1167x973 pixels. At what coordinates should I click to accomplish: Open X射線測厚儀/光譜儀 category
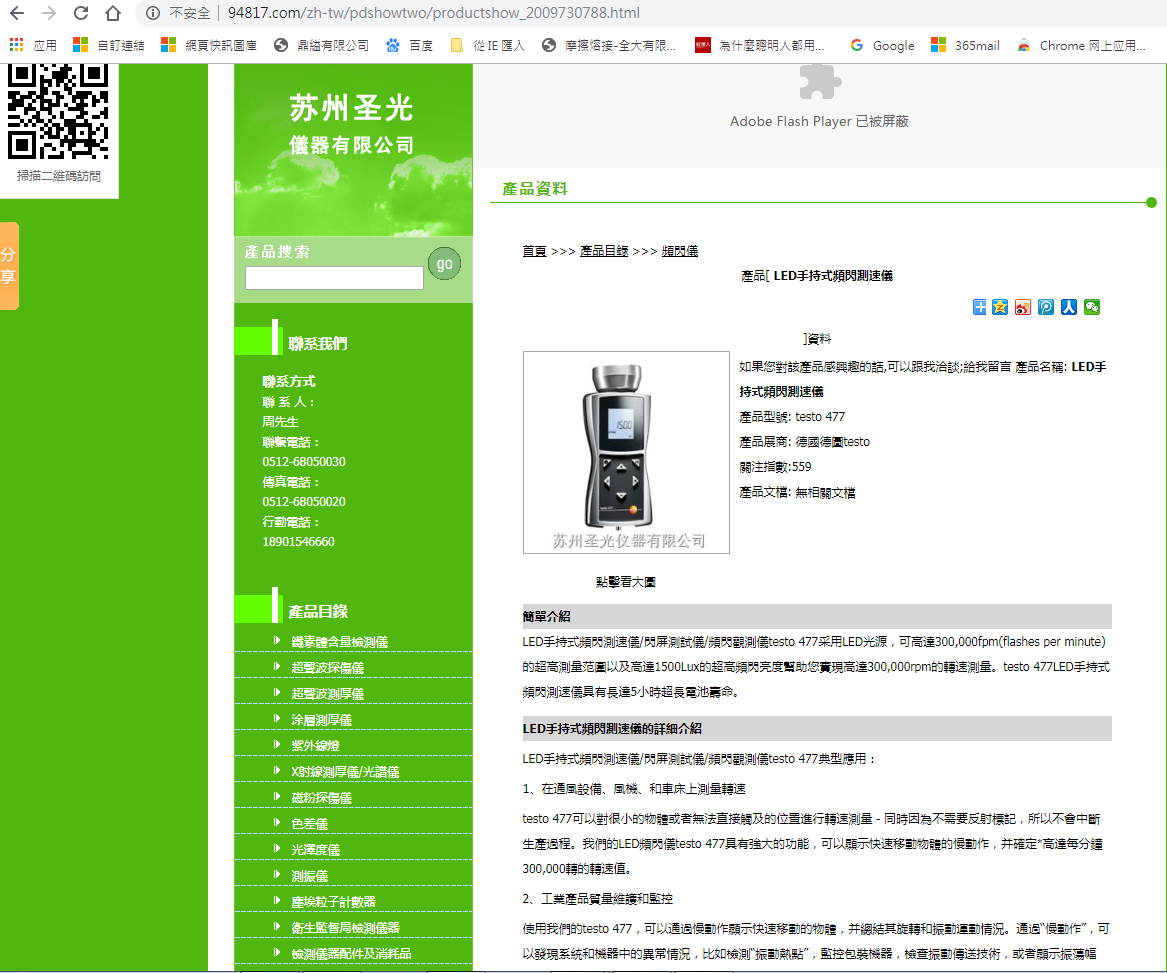345,771
